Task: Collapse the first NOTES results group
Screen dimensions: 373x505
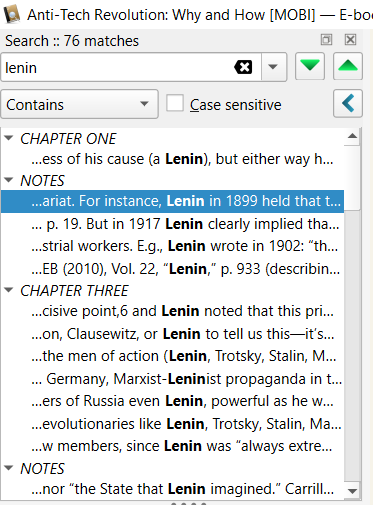Action: [9, 180]
